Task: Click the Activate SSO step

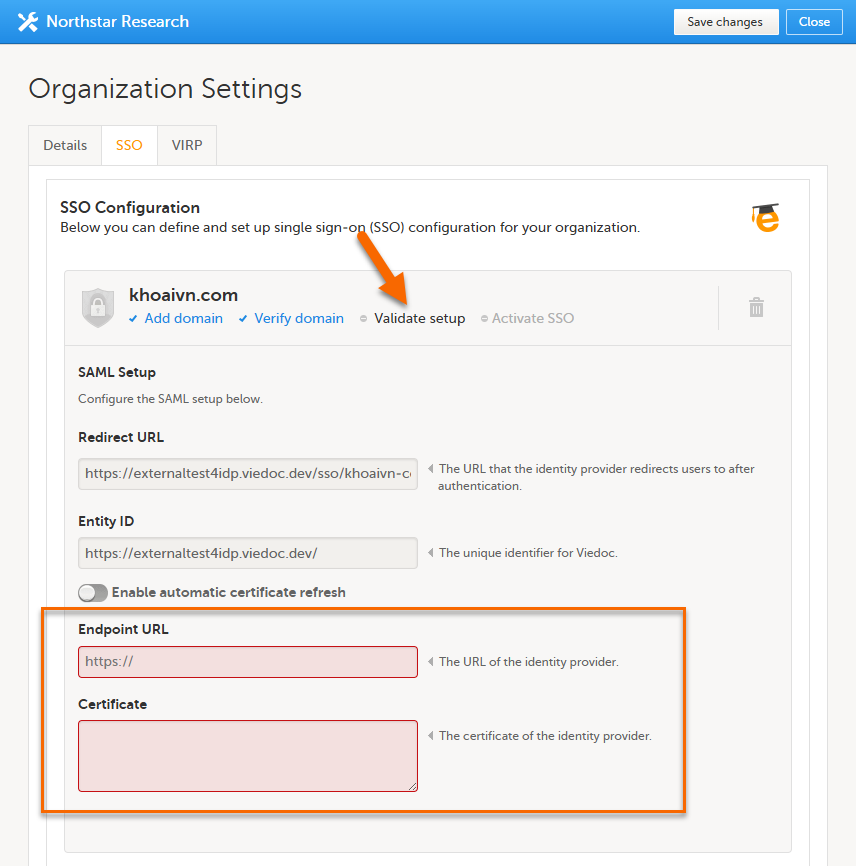Action: [x=533, y=319]
